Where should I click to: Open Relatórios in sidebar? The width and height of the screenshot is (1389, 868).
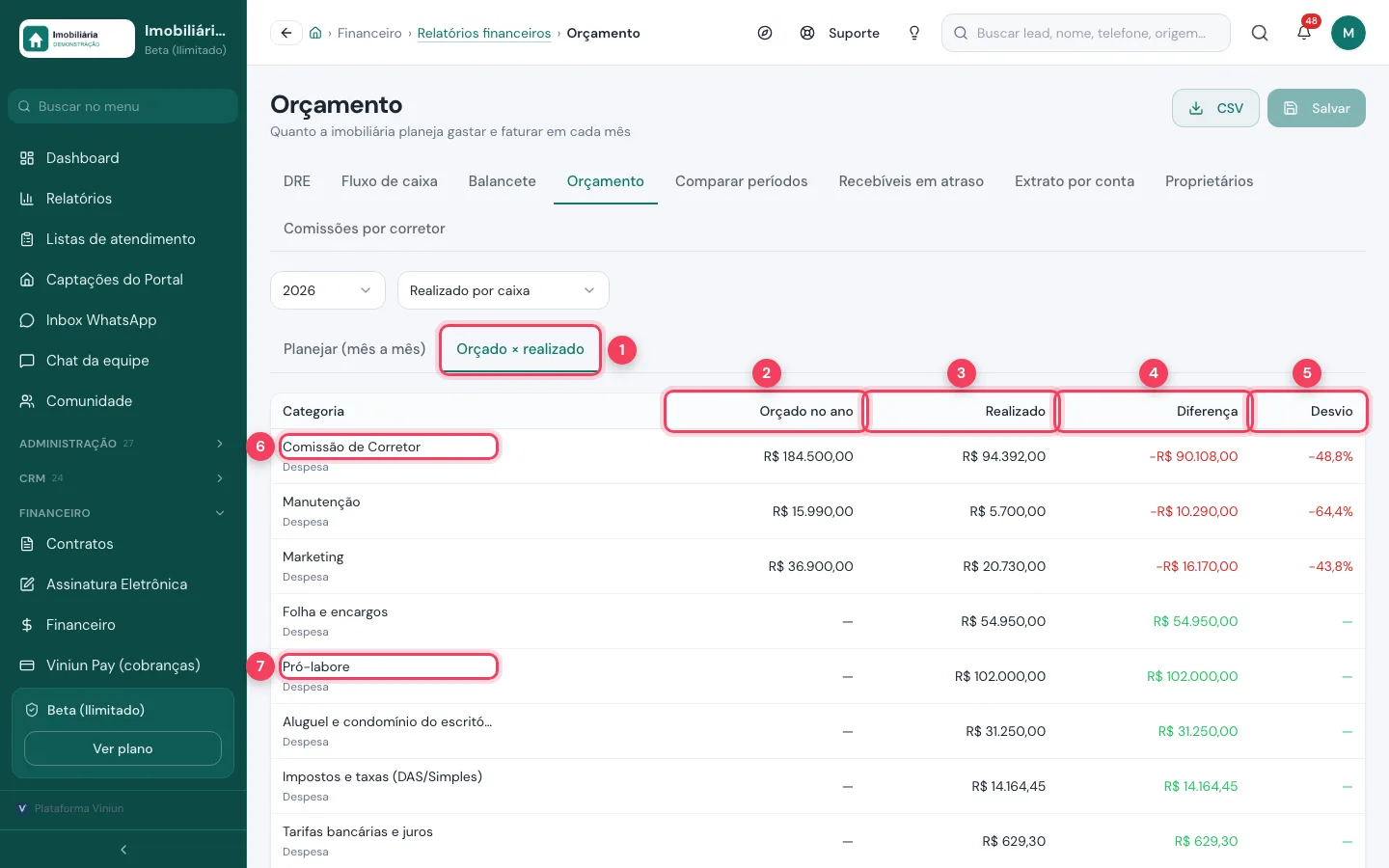tap(123, 199)
